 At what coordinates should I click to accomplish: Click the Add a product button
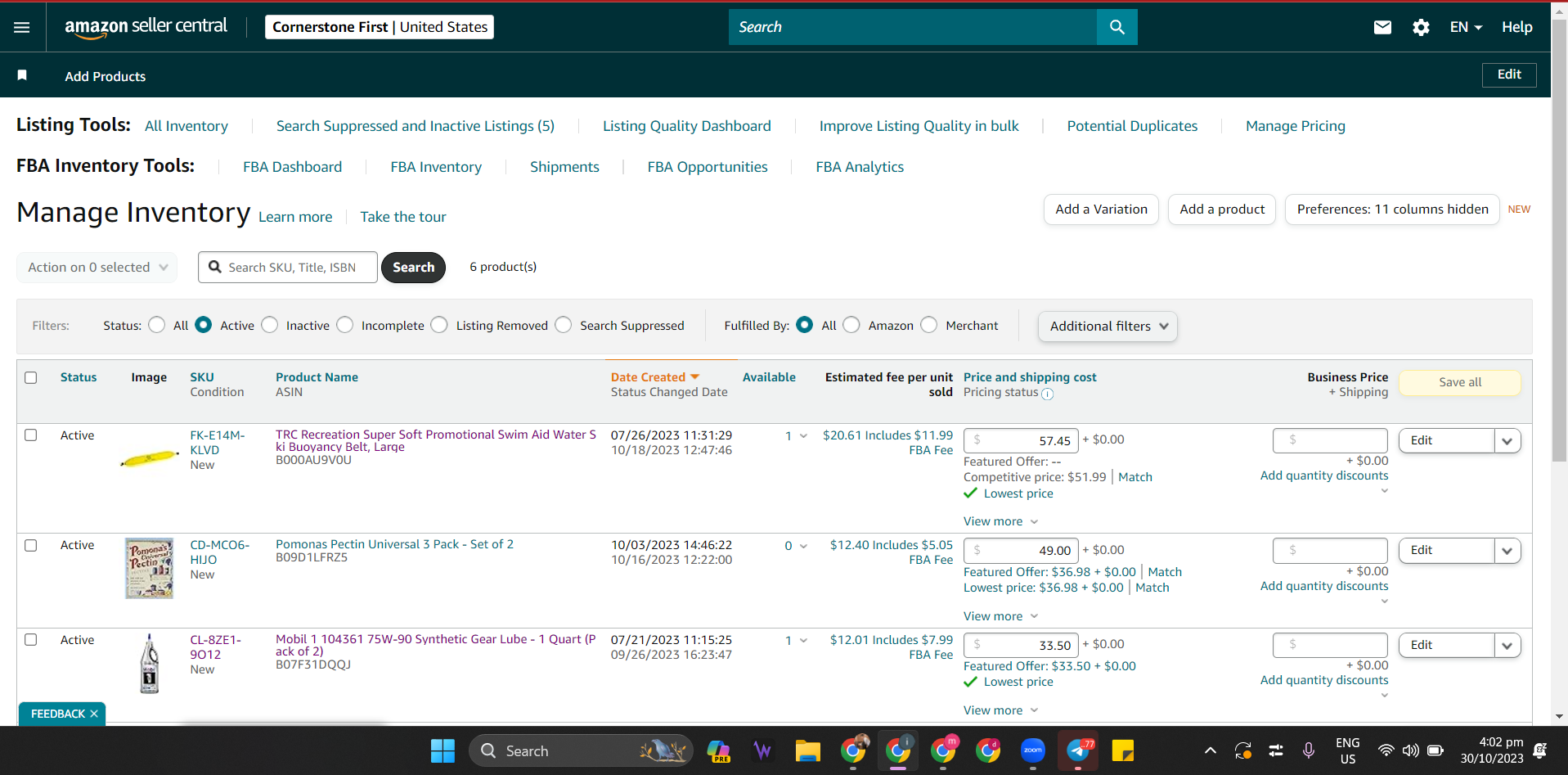1222,210
